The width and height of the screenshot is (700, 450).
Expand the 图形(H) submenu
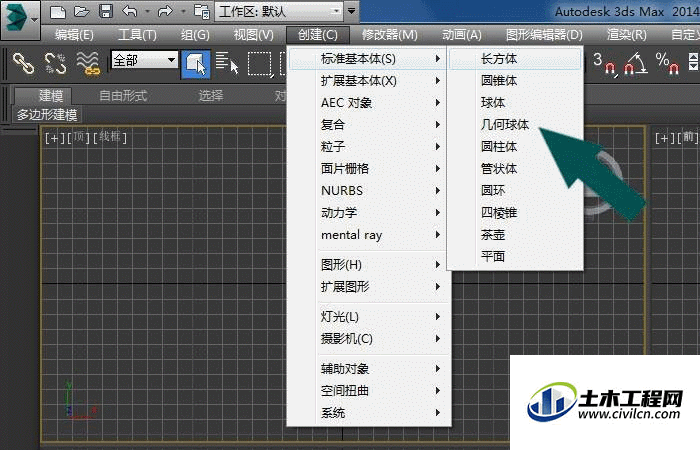pyautogui.click(x=368, y=265)
